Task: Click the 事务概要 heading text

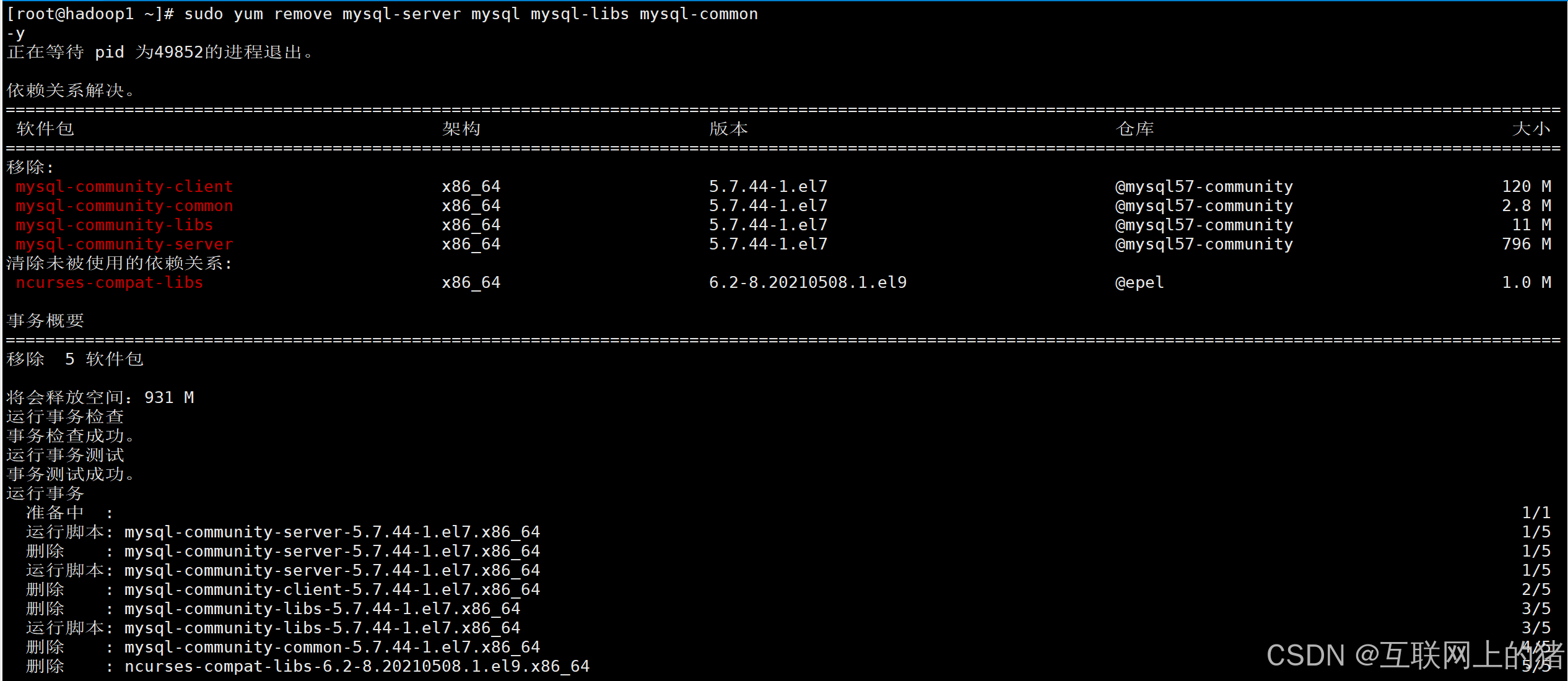Action: click(x=45, y=321)
